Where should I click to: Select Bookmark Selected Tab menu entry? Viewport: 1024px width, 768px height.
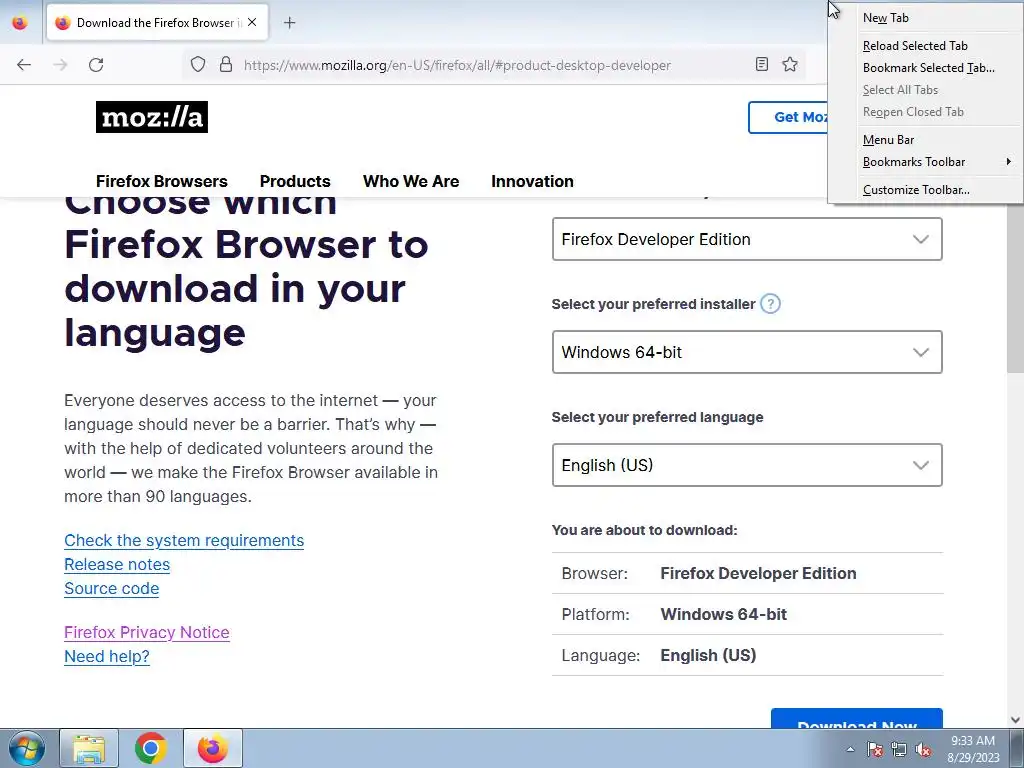pyautogui.click(x=925, y=68)
